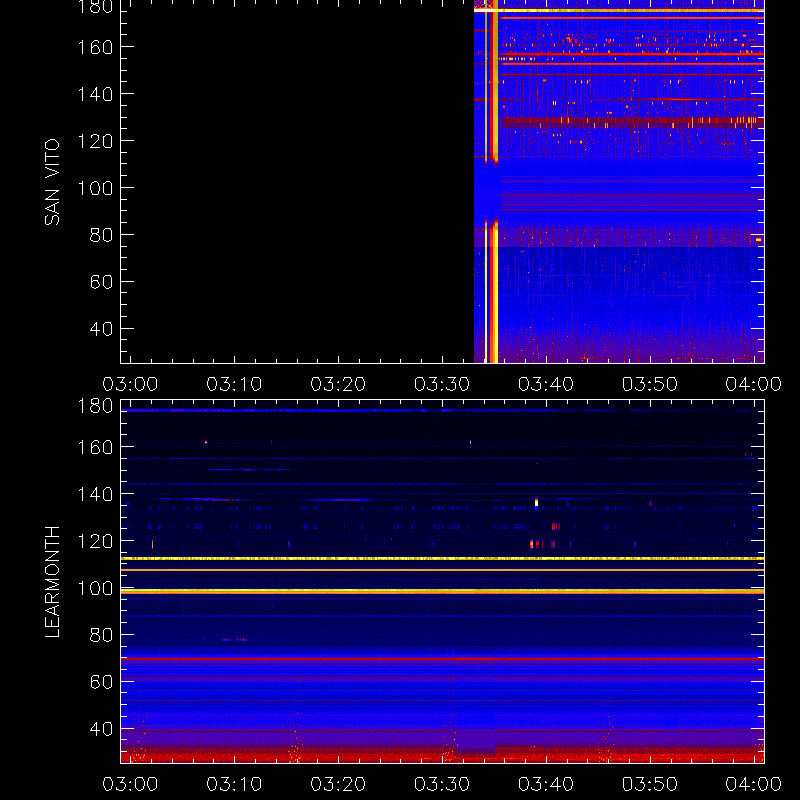Pick the 03:50 time label below San Vito plot
This screenshot has width=800, height=800.
pos(650,384)
